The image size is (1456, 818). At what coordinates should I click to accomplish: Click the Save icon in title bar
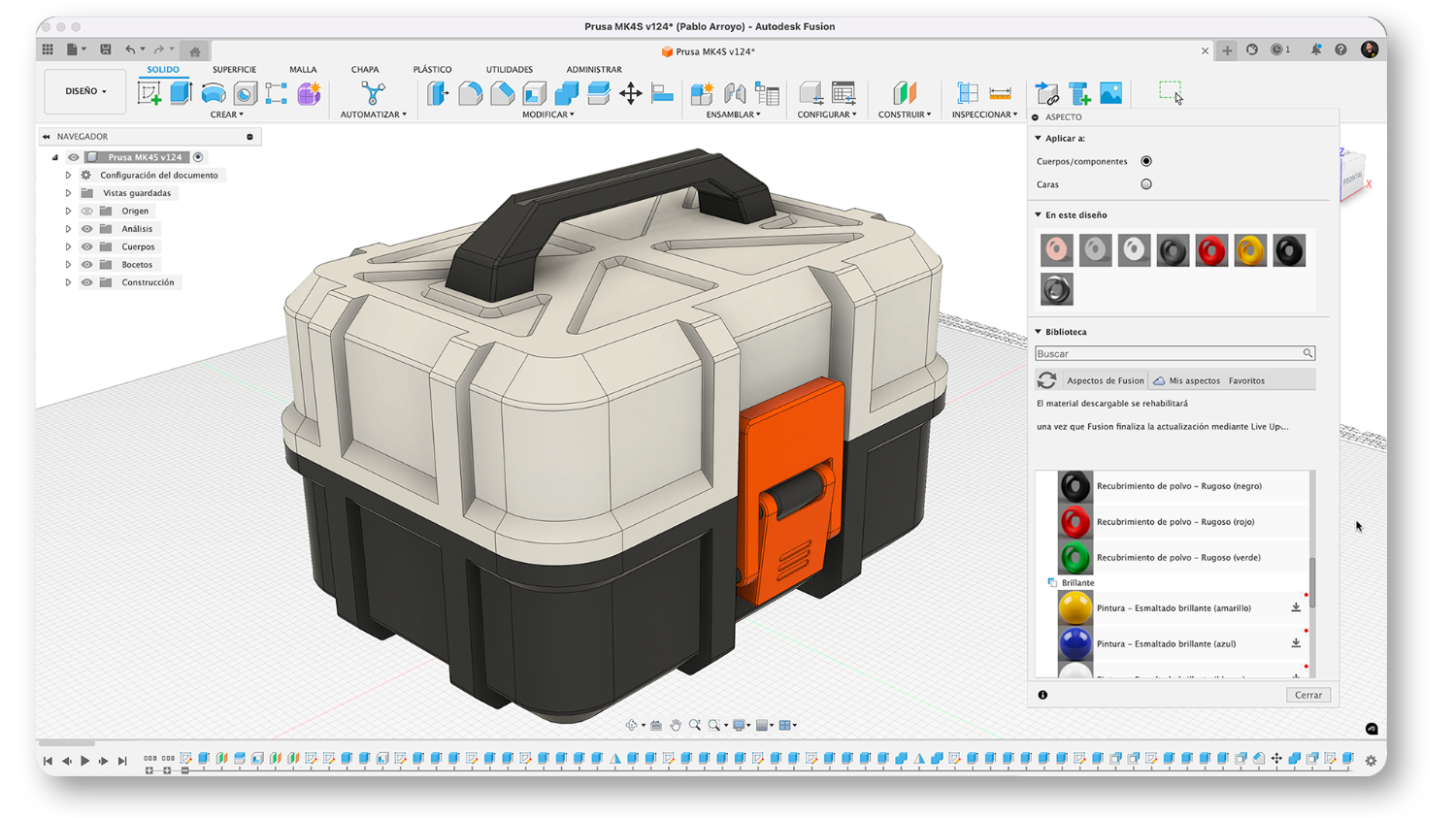[x=106, y=49]
